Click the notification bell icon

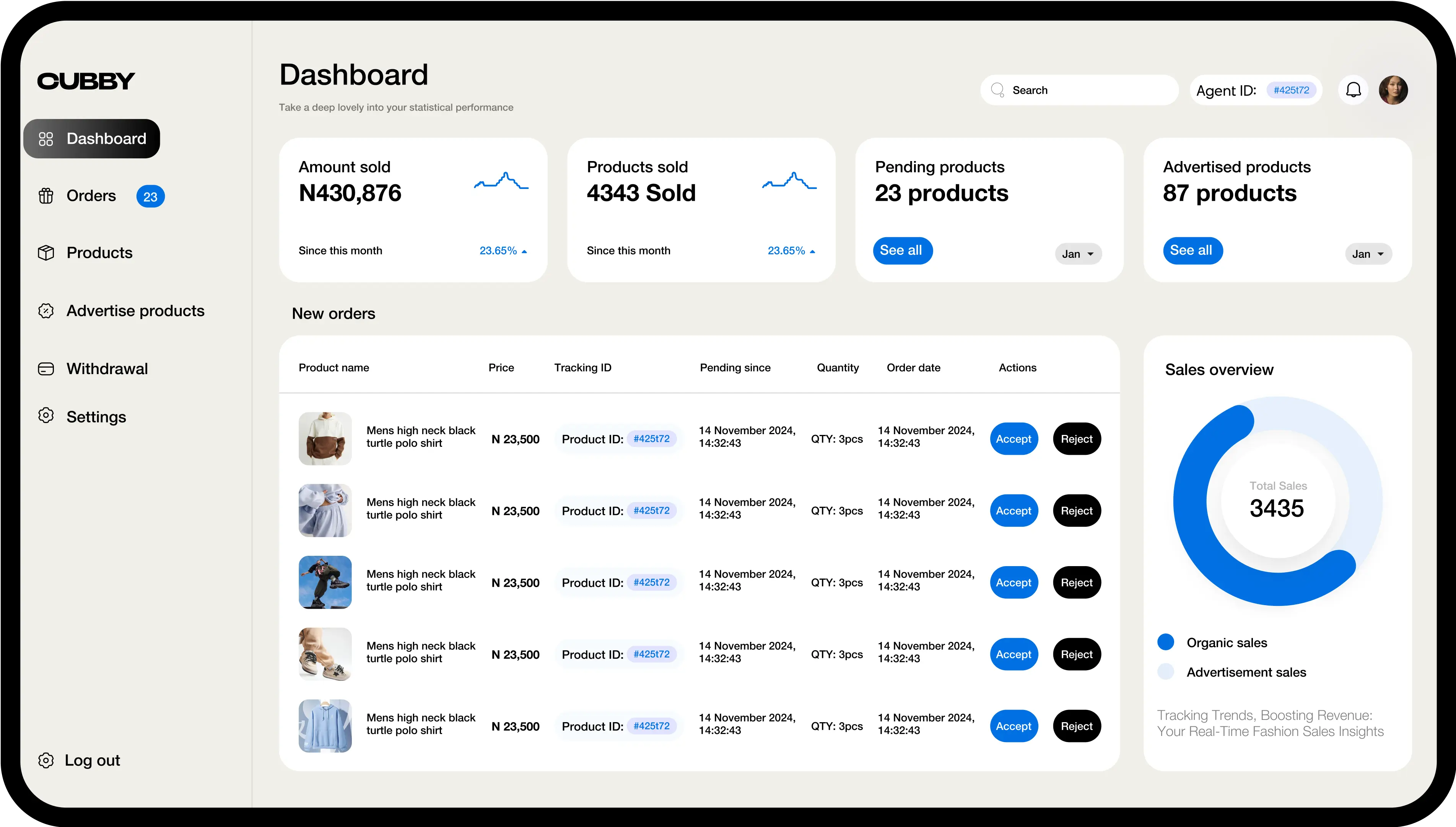(1354, 90)
